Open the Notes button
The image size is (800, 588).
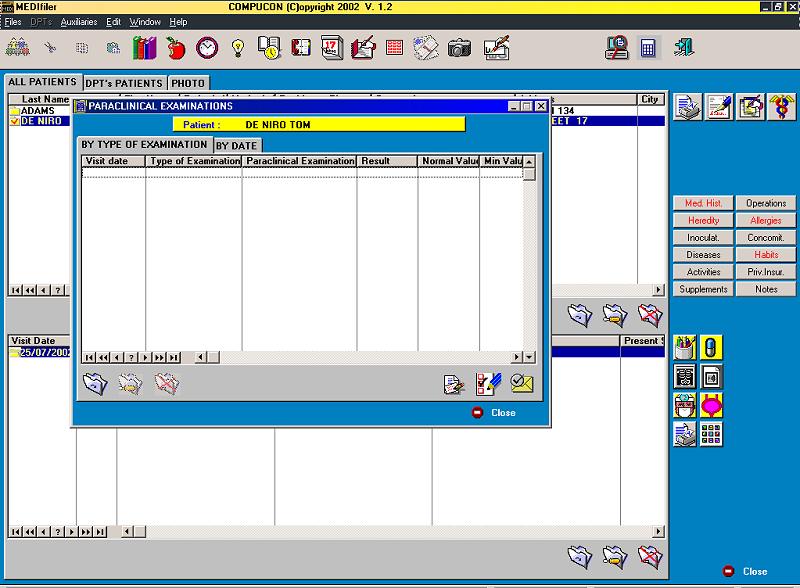[x=766, y=289]
